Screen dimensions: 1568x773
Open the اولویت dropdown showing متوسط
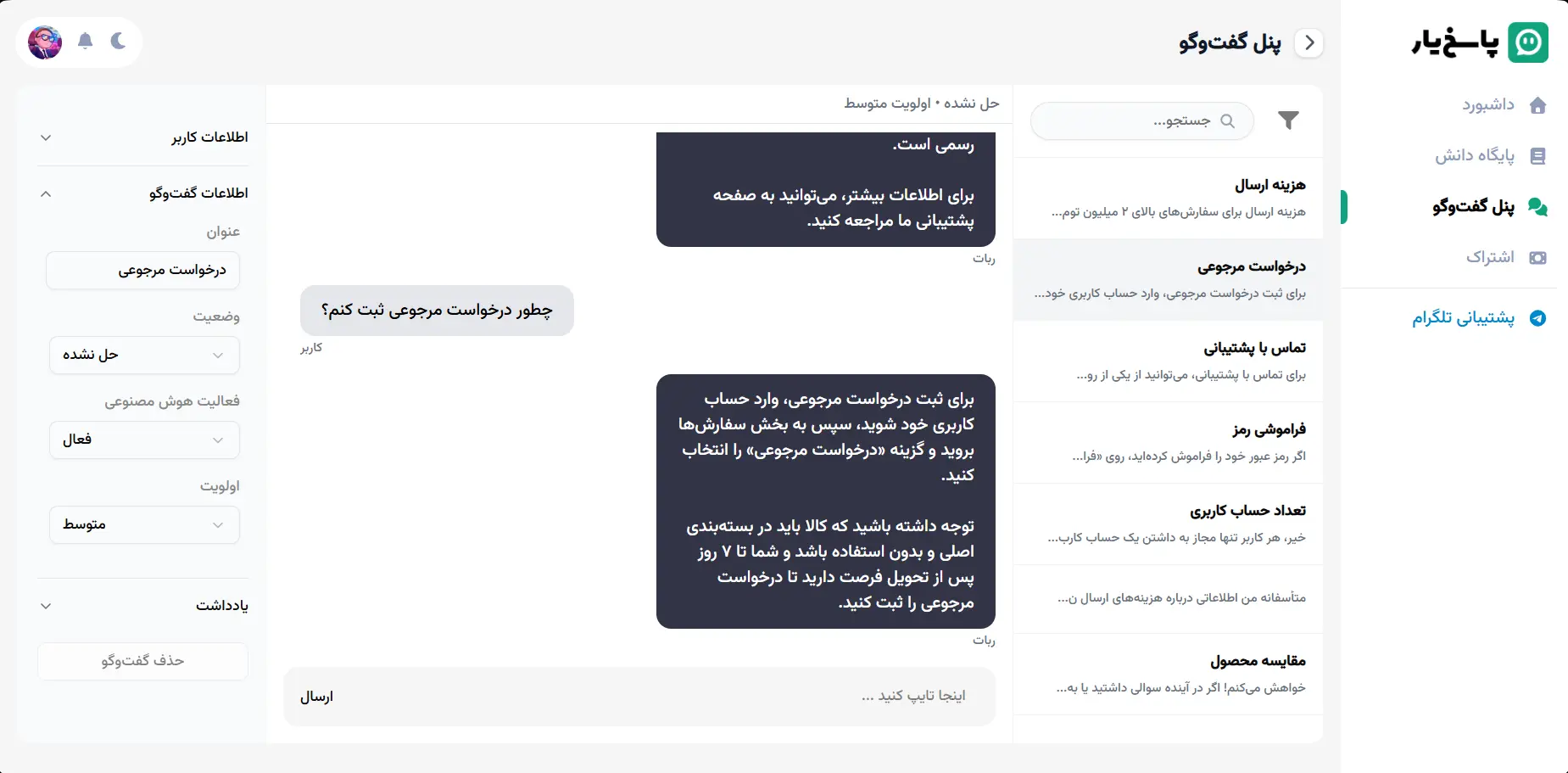(143, 524)
